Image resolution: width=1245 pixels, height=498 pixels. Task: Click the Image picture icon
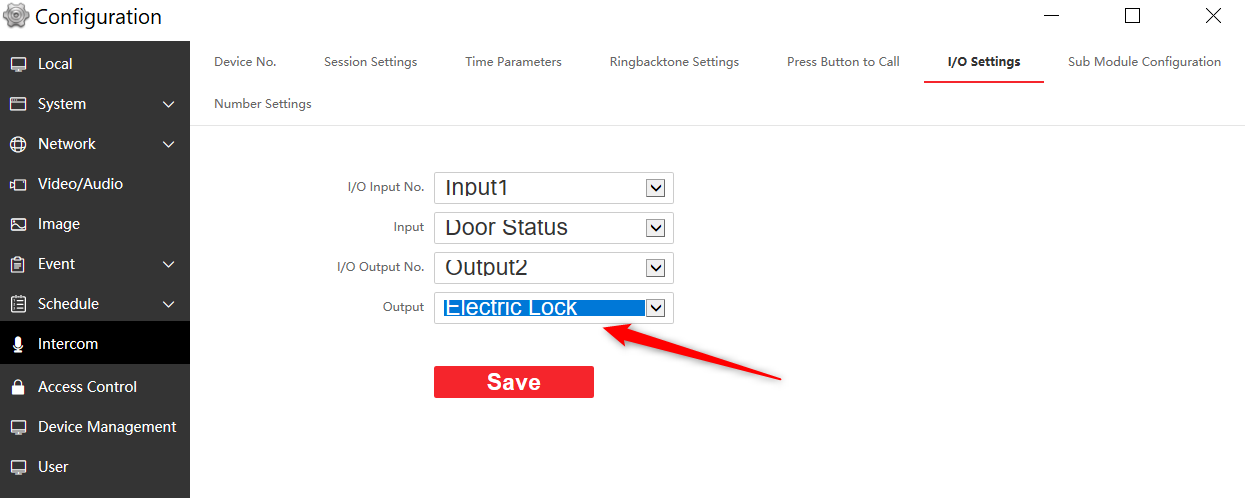click(x=18, y=224)
